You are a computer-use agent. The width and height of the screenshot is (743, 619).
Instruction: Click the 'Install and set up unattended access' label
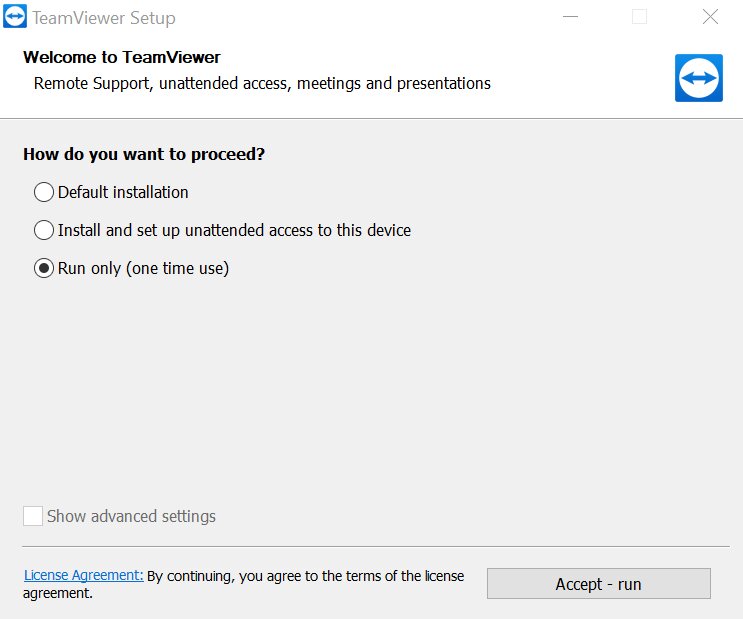click(234, 230)
